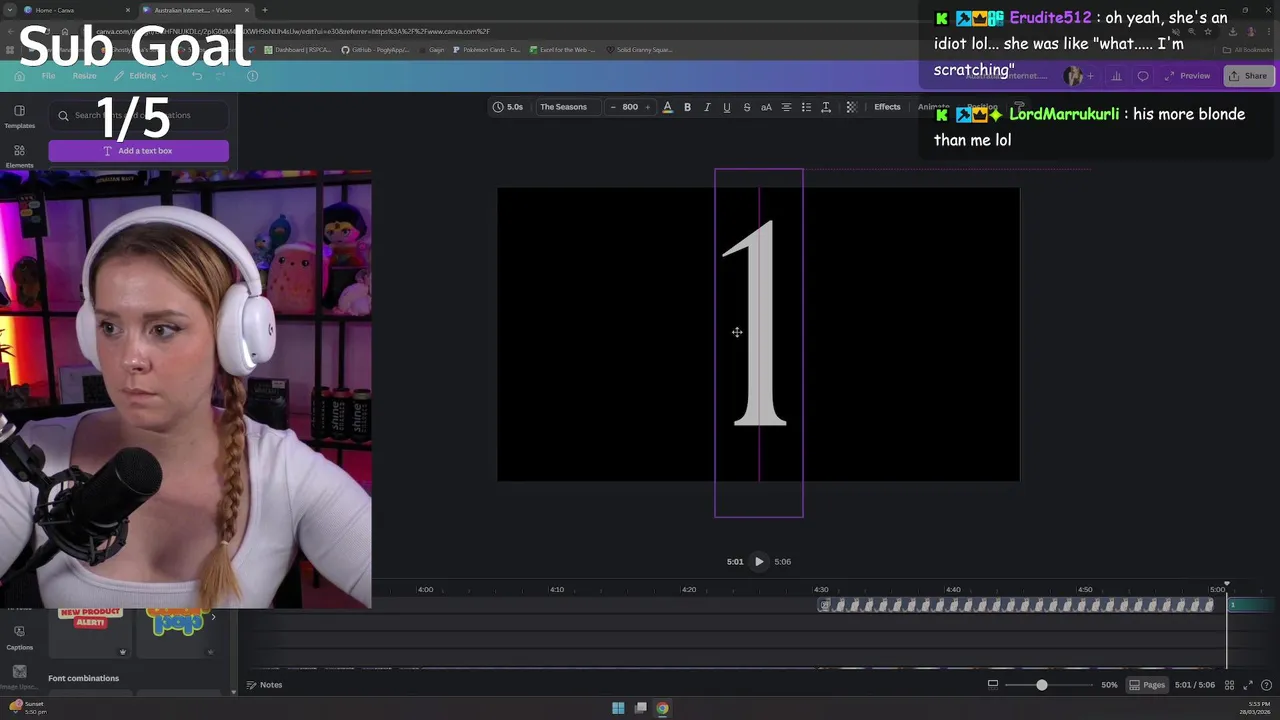Screen dimensions: 1280x720
Task: Open the Effects panel
Action: [887, 107]
